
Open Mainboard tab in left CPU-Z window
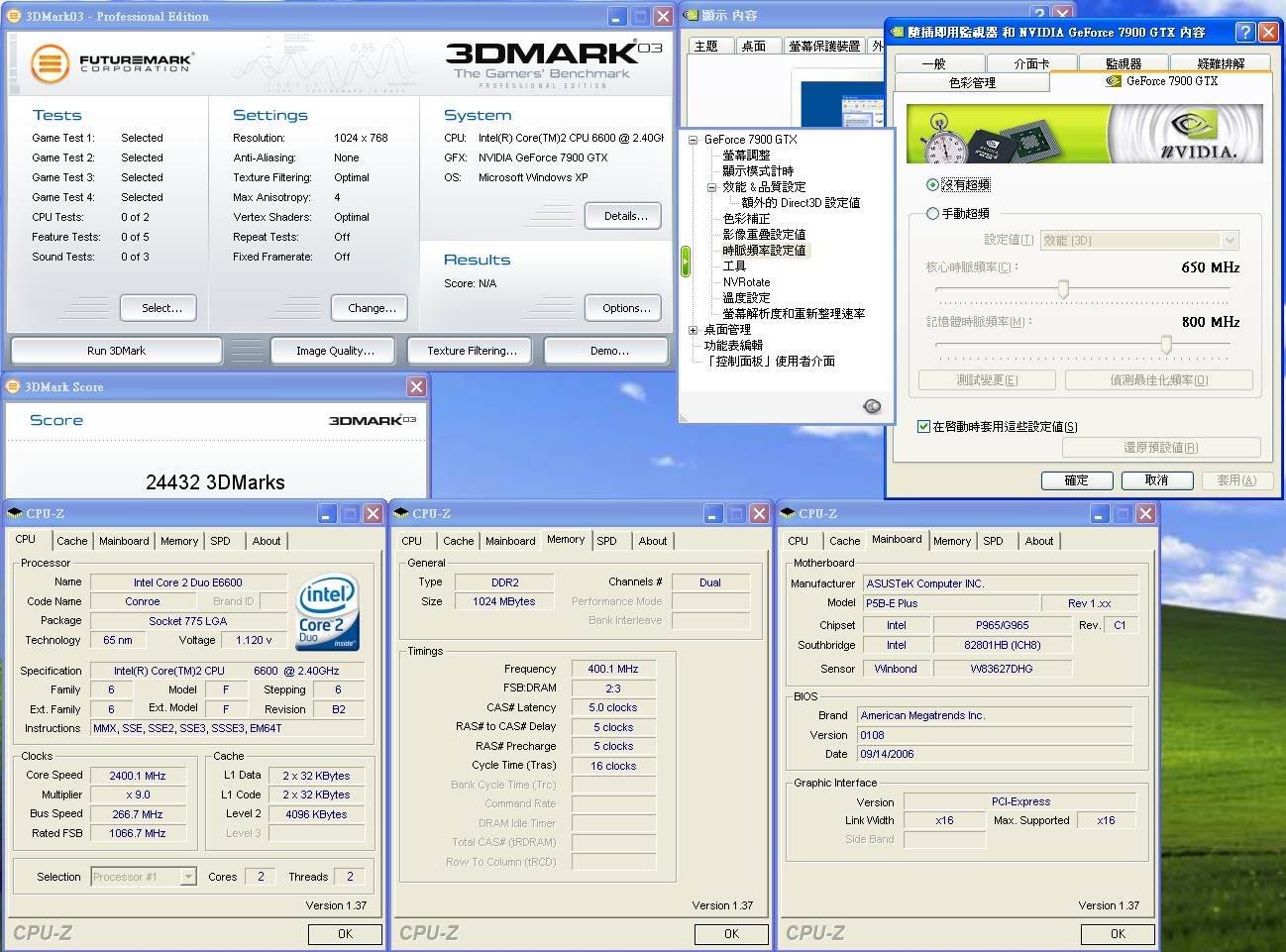click(124, 541)
